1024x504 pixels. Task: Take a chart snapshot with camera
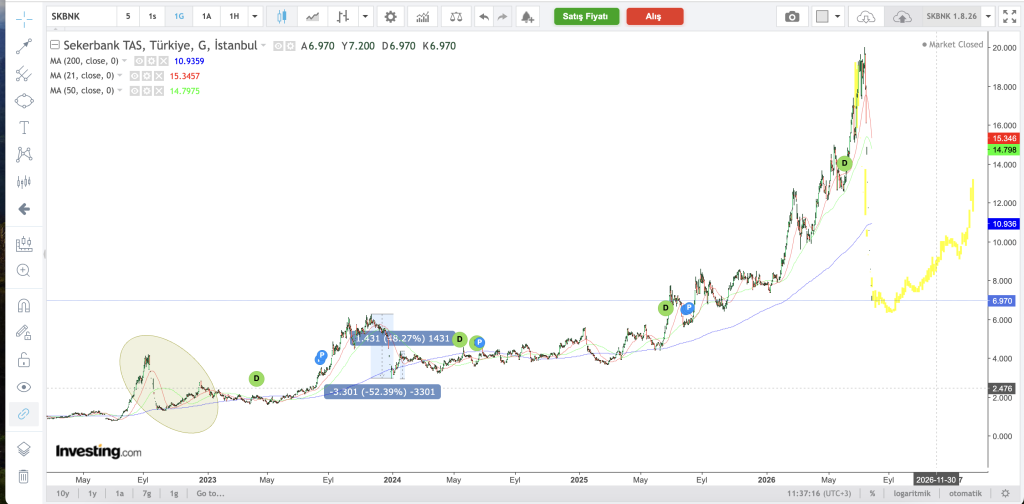(x=792, y=16)
